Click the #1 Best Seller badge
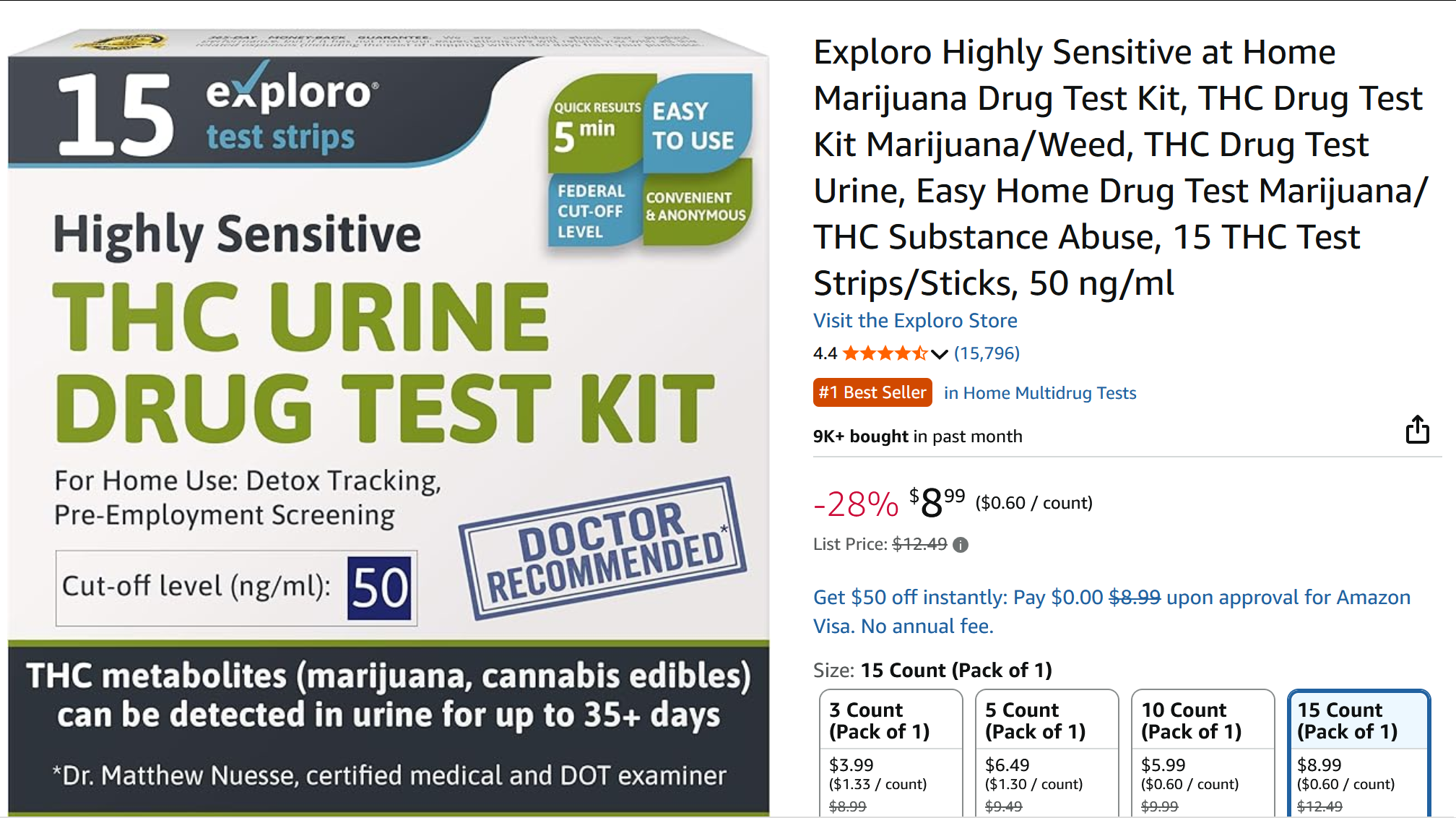Viewport: 1456px width, 818px height. [872, 392]
